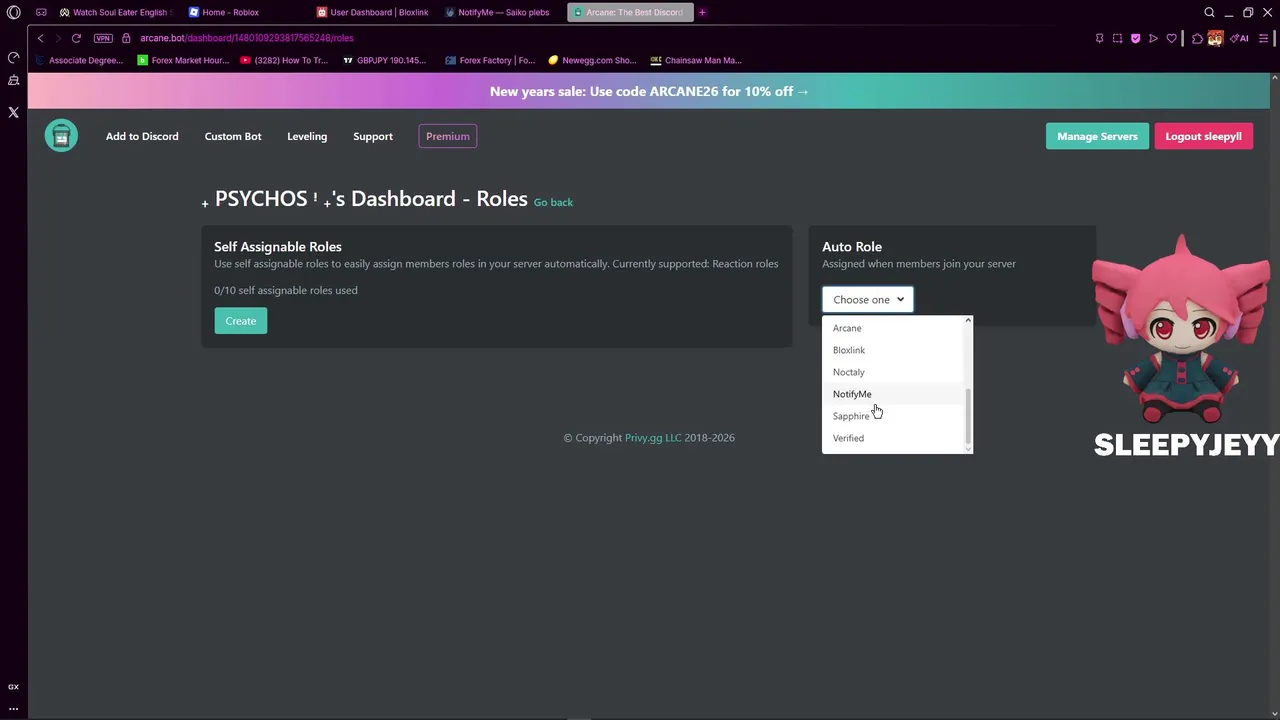The width and height of the screenshot is (1280, 720).
Task: Open Add to Discord in the navbar
Action: 142,136
